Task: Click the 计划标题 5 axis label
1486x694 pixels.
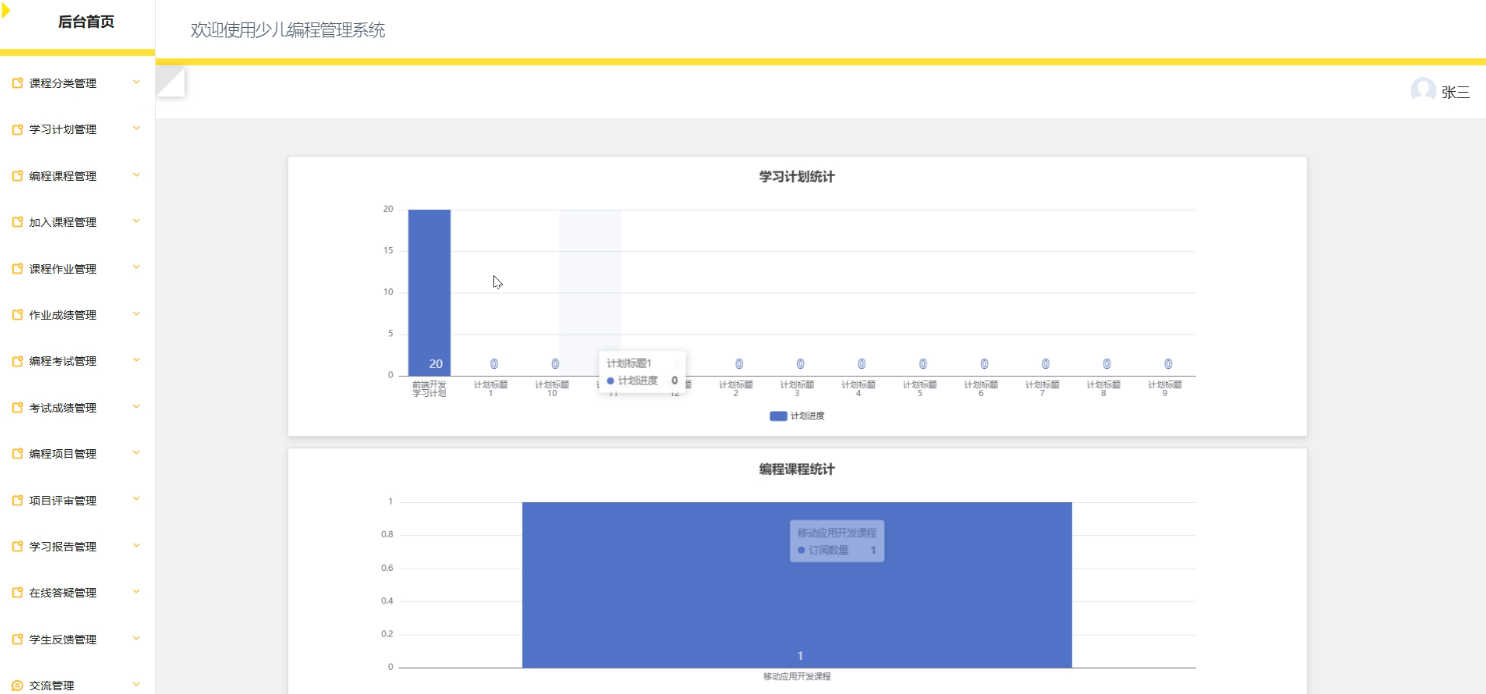Action: coord(920,389)
